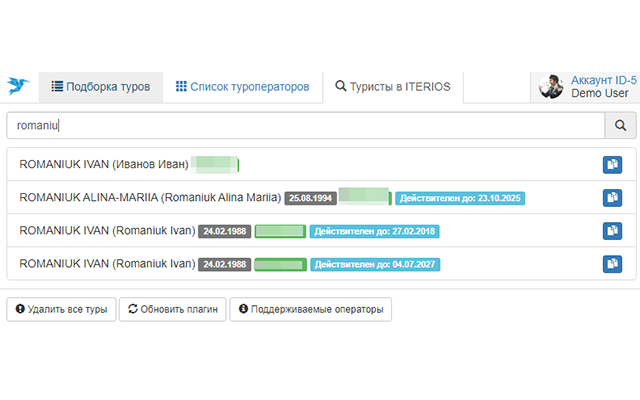
Task: Open Поддерживаемые операторы button
Action: [x=311, y=309]
